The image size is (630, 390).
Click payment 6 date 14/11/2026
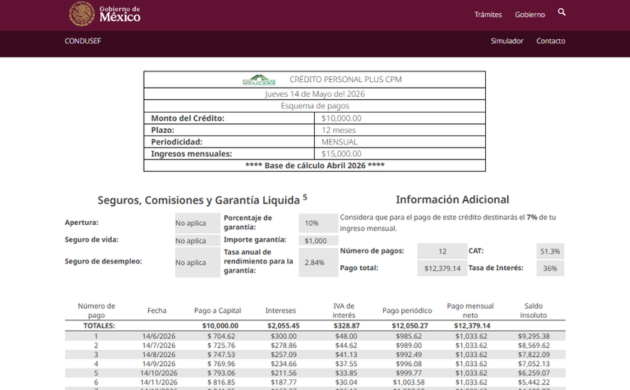[159, 382]
